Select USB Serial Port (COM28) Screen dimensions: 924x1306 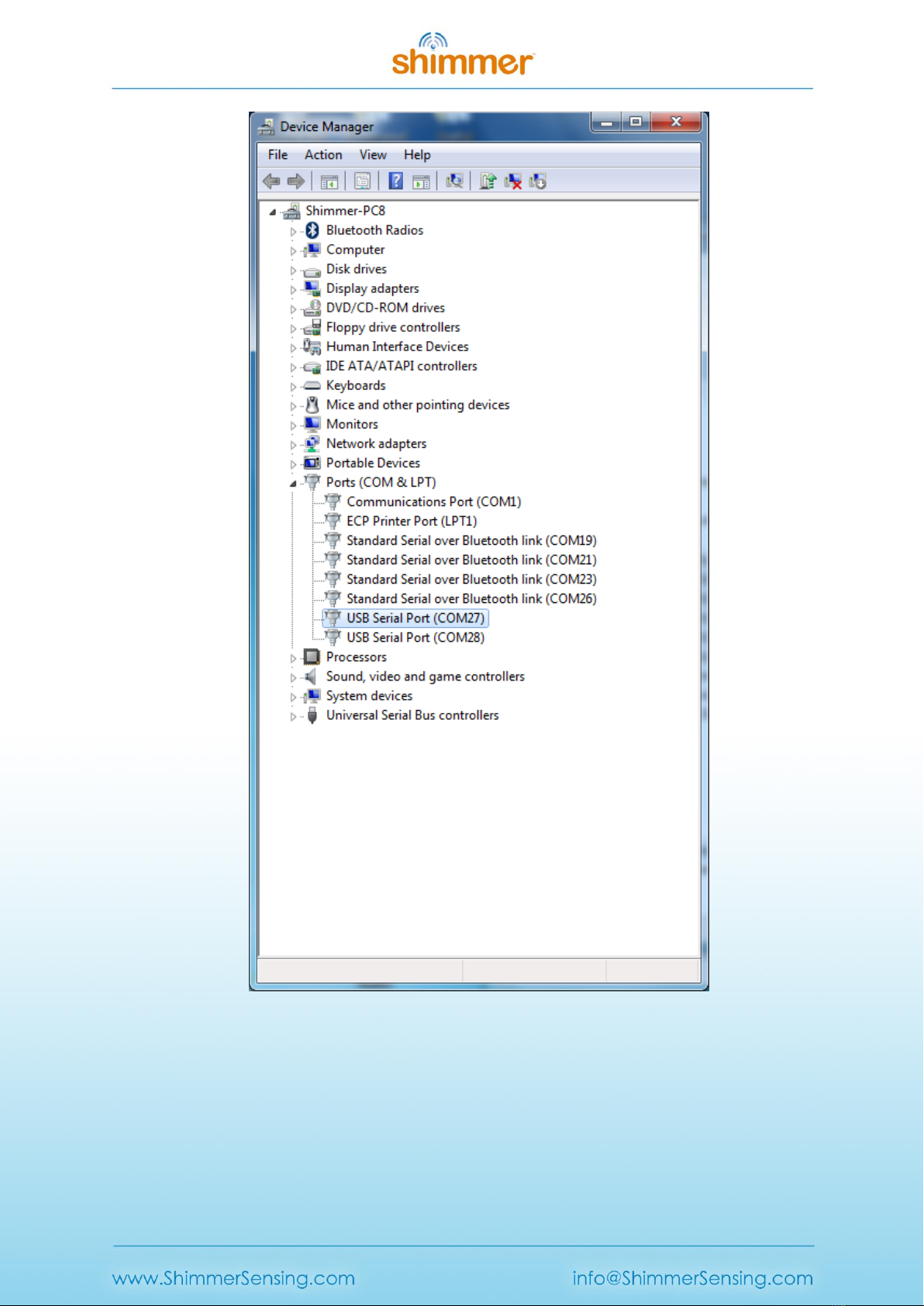pos(415,637)
